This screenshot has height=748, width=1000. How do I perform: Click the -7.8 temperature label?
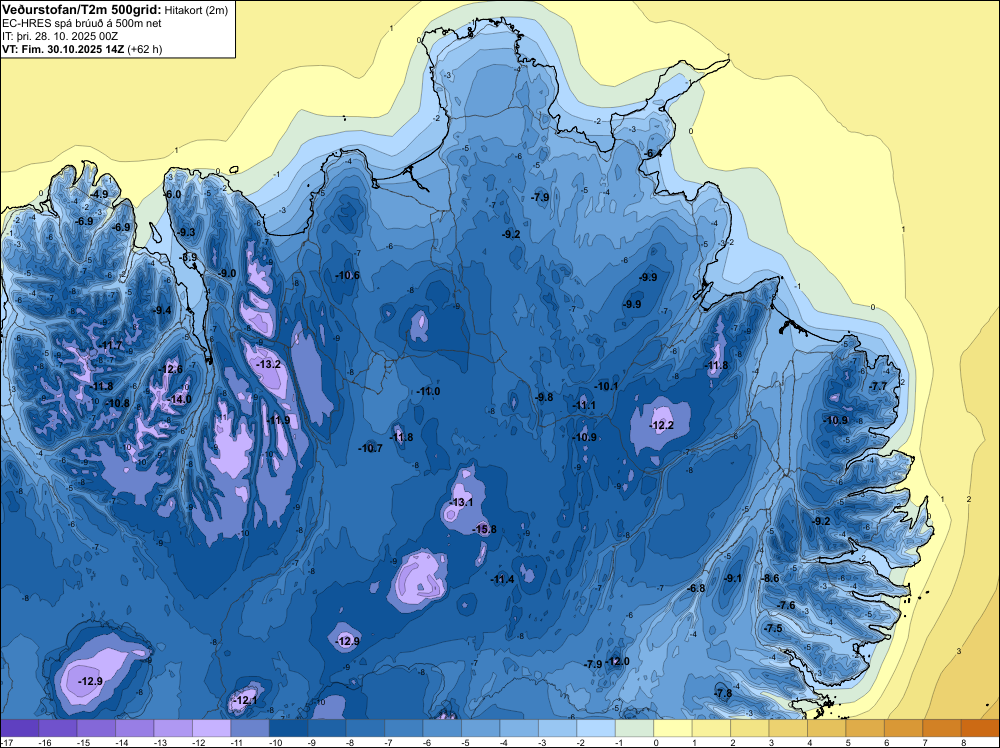(723, 693)
